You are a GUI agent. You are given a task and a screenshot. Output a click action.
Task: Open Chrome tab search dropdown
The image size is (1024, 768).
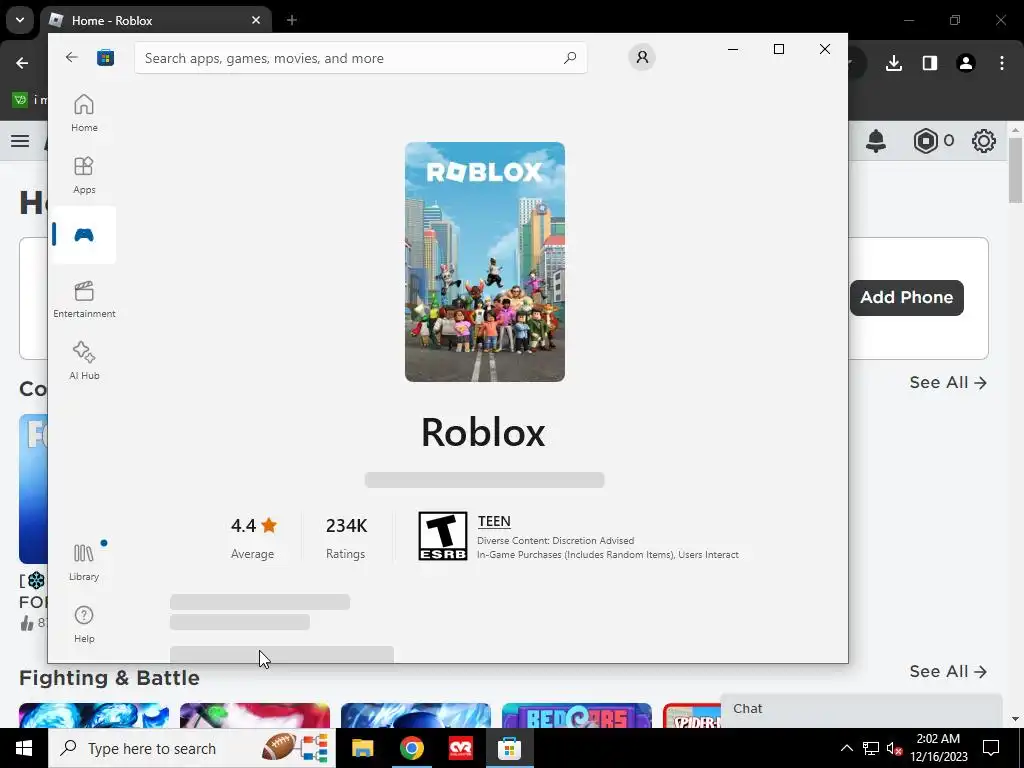20,20
